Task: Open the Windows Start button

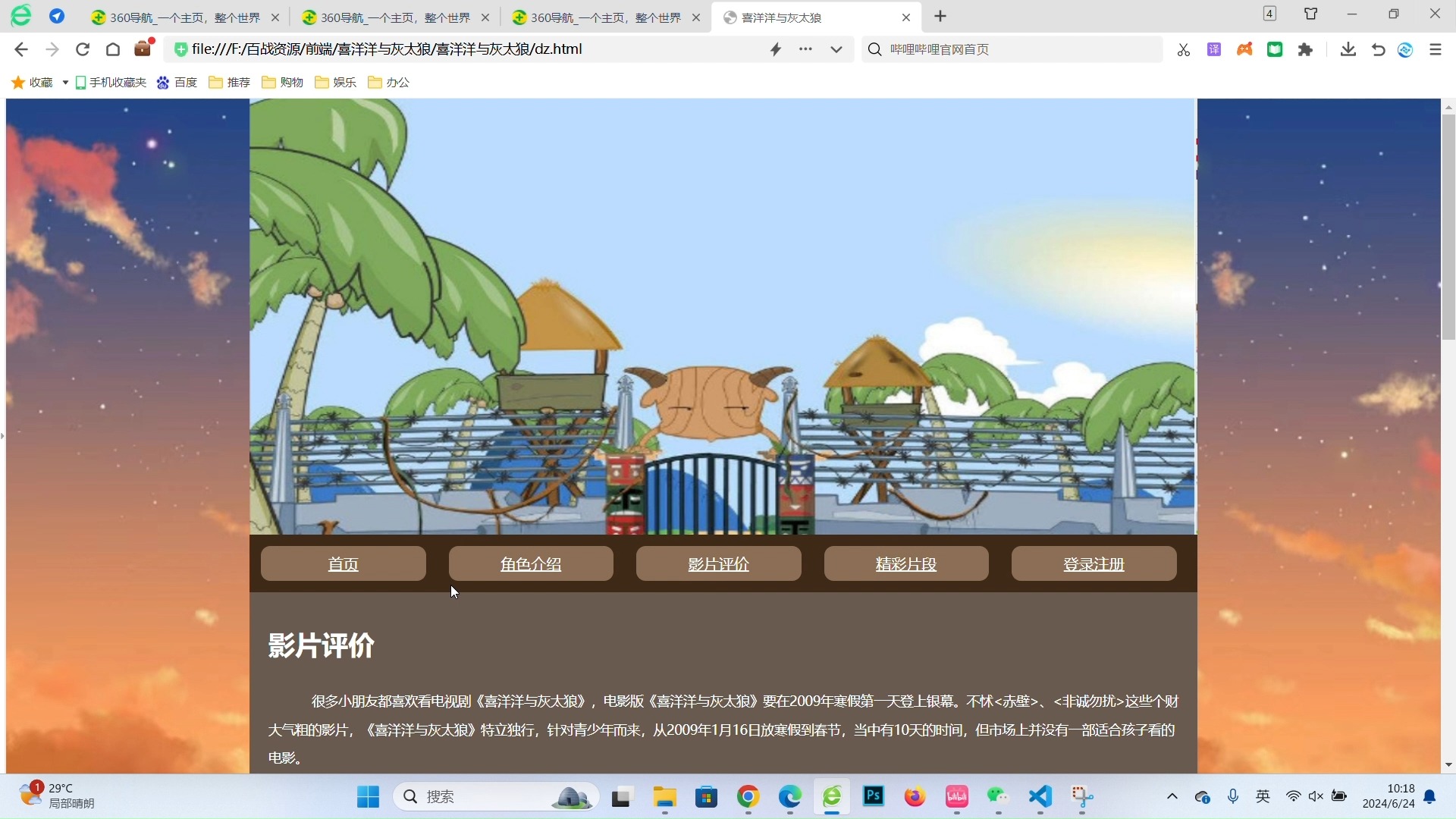Action: (368, 797)
